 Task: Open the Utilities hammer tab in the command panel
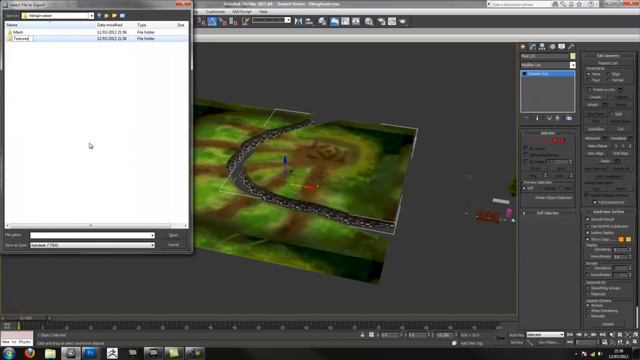(x=571, y=47)
